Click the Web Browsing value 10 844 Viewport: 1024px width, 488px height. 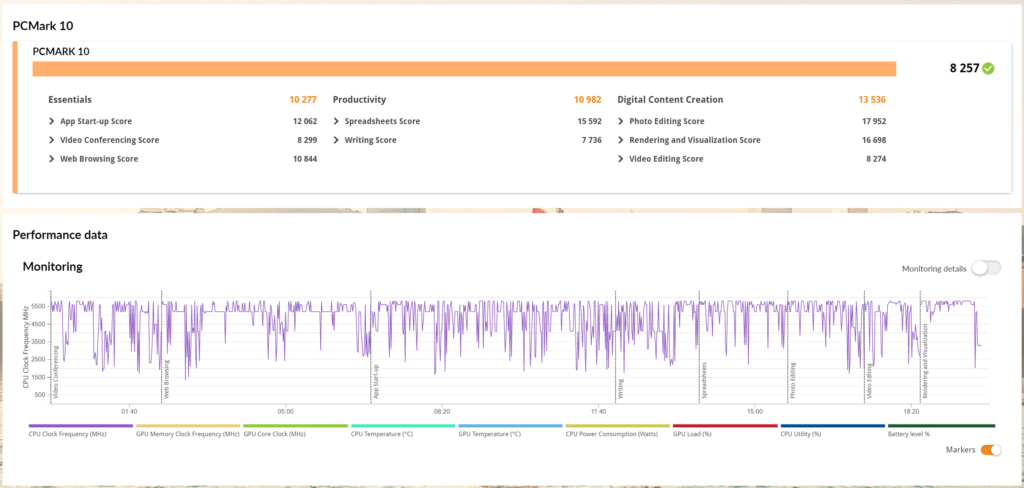click(x=305, y=159)
